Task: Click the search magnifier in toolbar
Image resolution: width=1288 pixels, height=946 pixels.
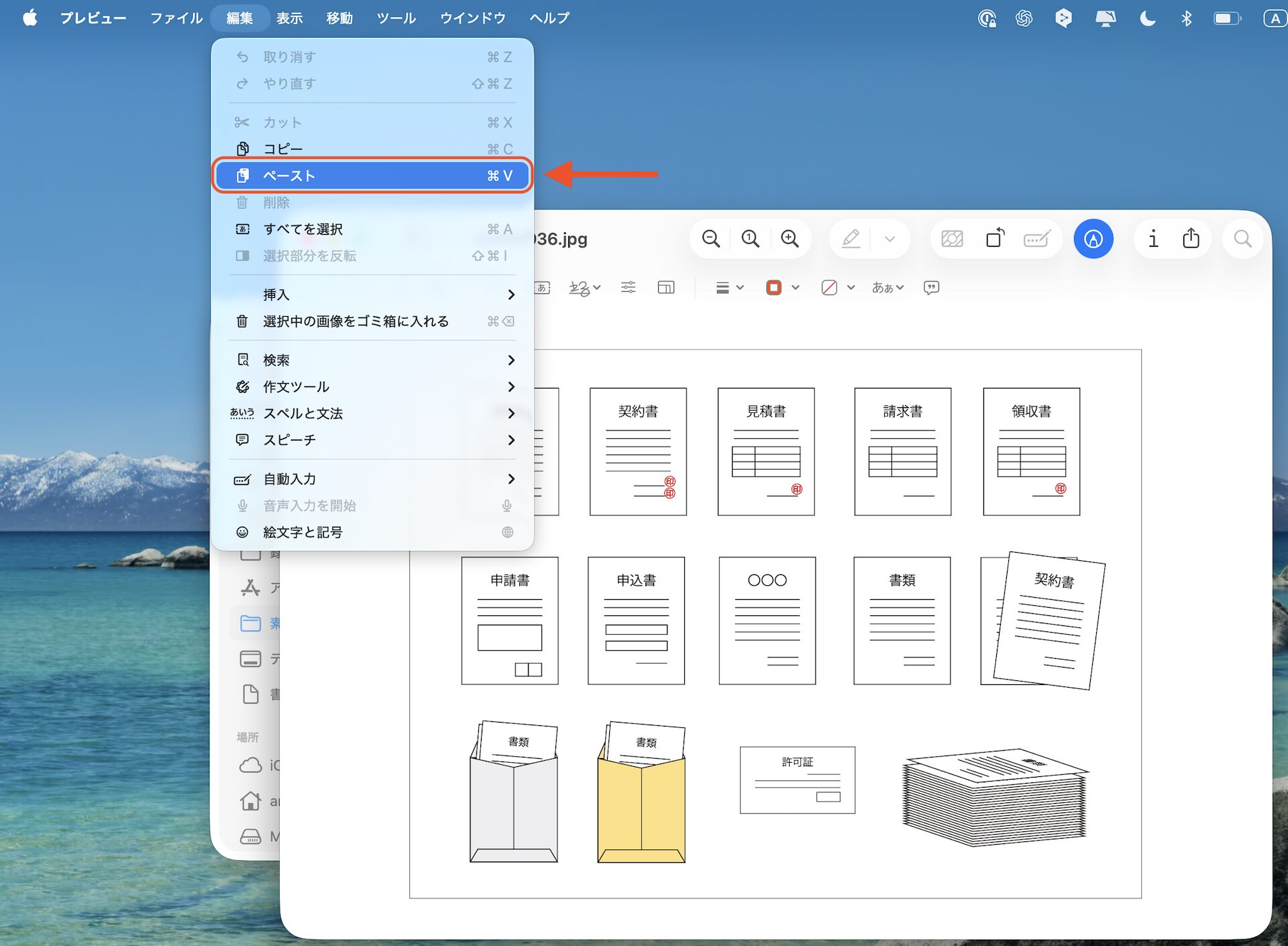Action: [x=1242, y=239]
